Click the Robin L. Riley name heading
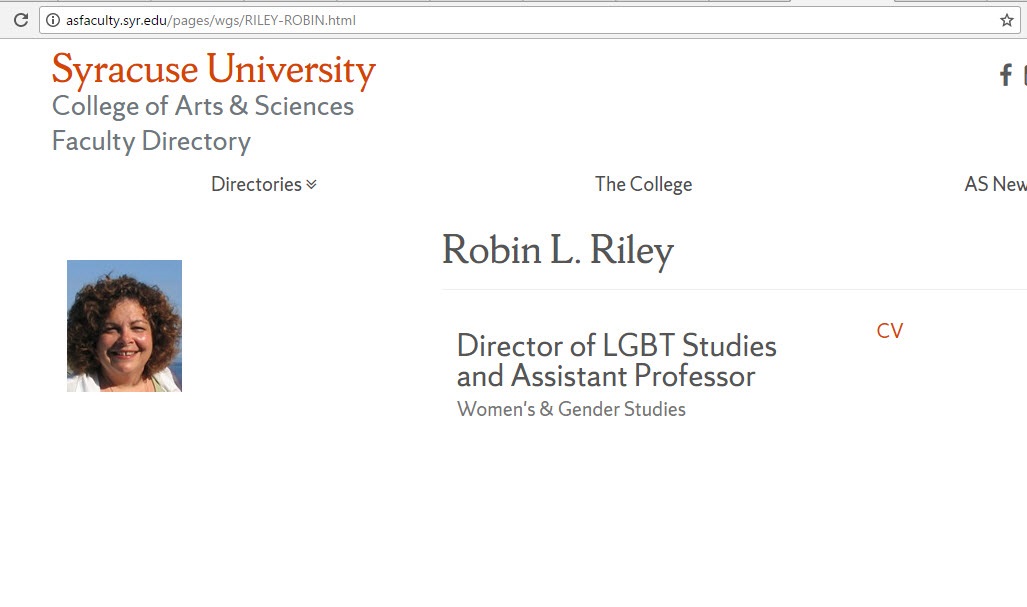The image size is (1027, 607). pyautogui.click(x=558, y=250)
